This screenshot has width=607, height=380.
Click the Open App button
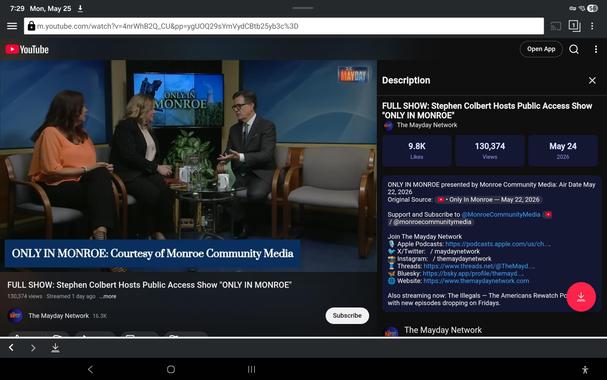541,49
